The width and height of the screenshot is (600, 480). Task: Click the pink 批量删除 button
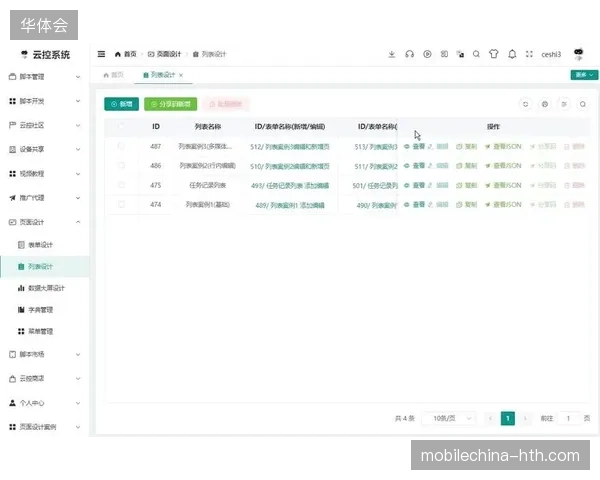click(x=226, y=104)
